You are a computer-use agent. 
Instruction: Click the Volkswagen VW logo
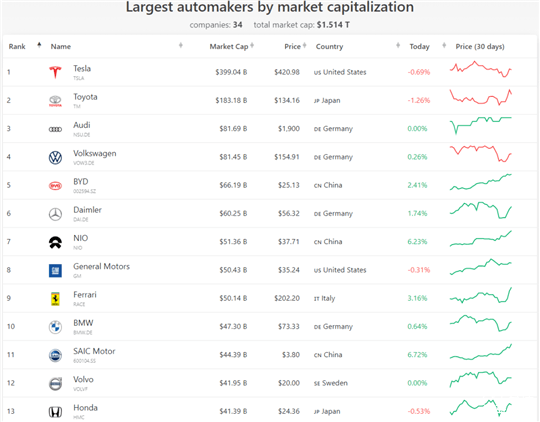[55, 157]
